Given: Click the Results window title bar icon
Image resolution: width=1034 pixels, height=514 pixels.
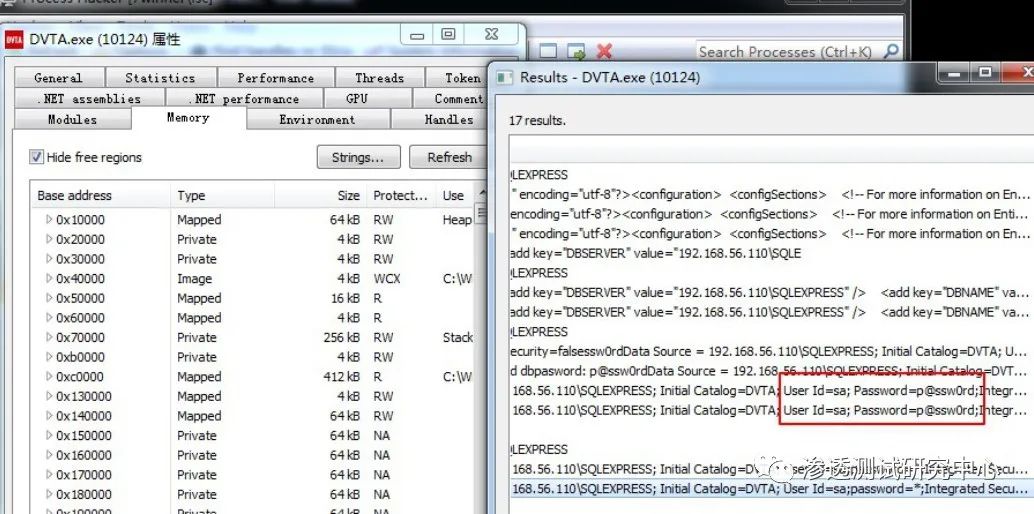Looking at the screenshot, I should 504,77.
